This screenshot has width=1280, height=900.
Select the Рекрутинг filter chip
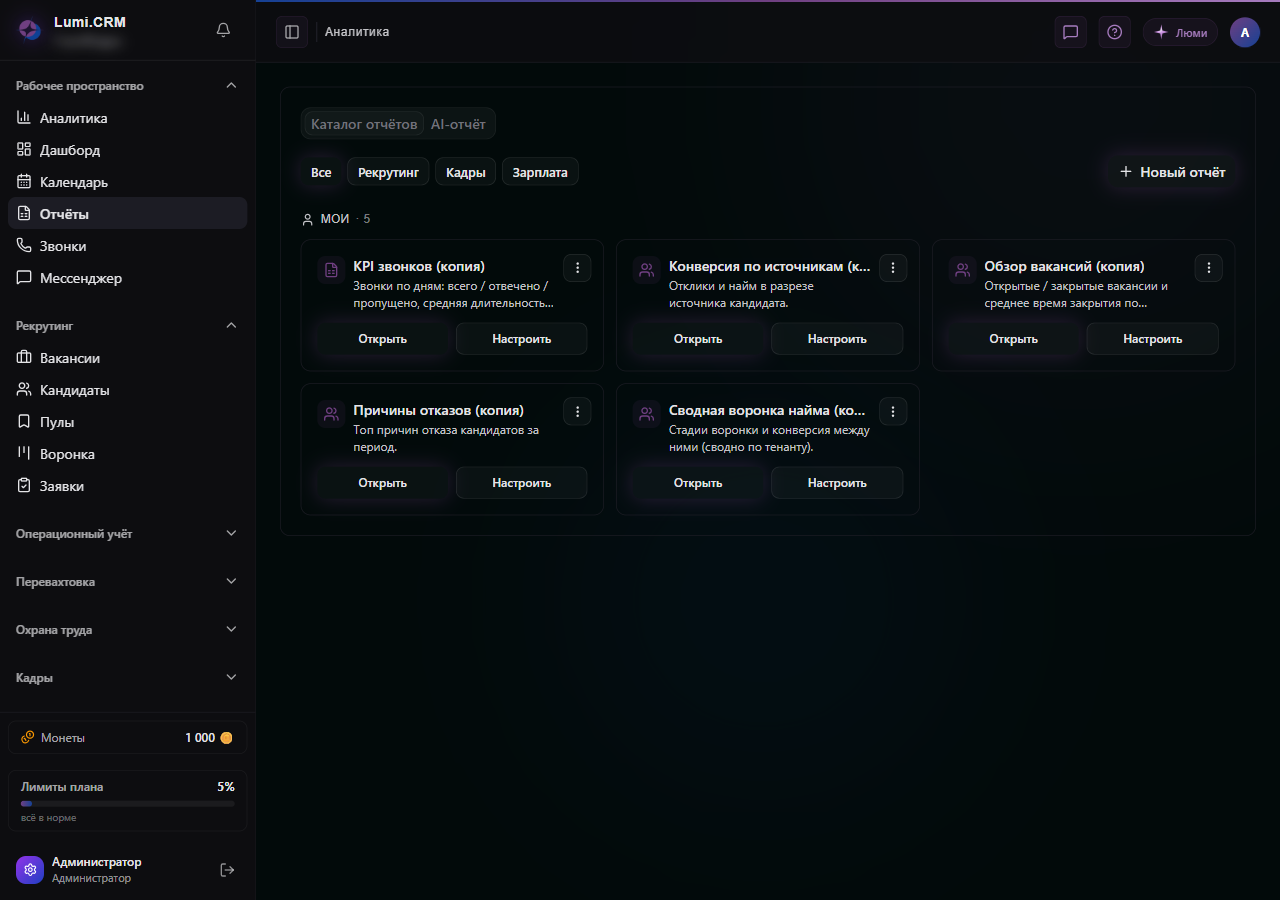click(388, 172)
